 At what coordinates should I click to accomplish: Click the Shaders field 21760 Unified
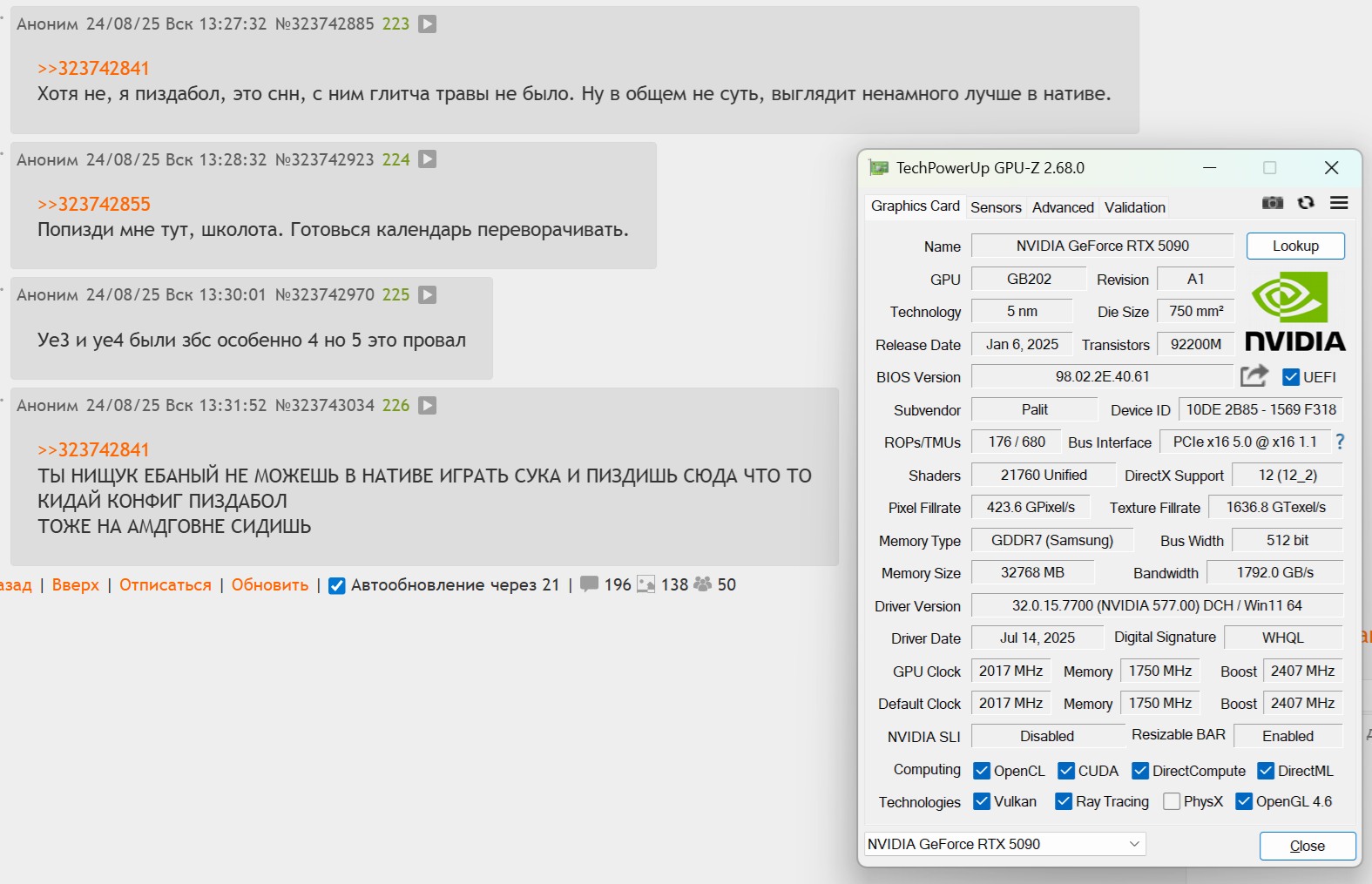[x=1044, y=475]
